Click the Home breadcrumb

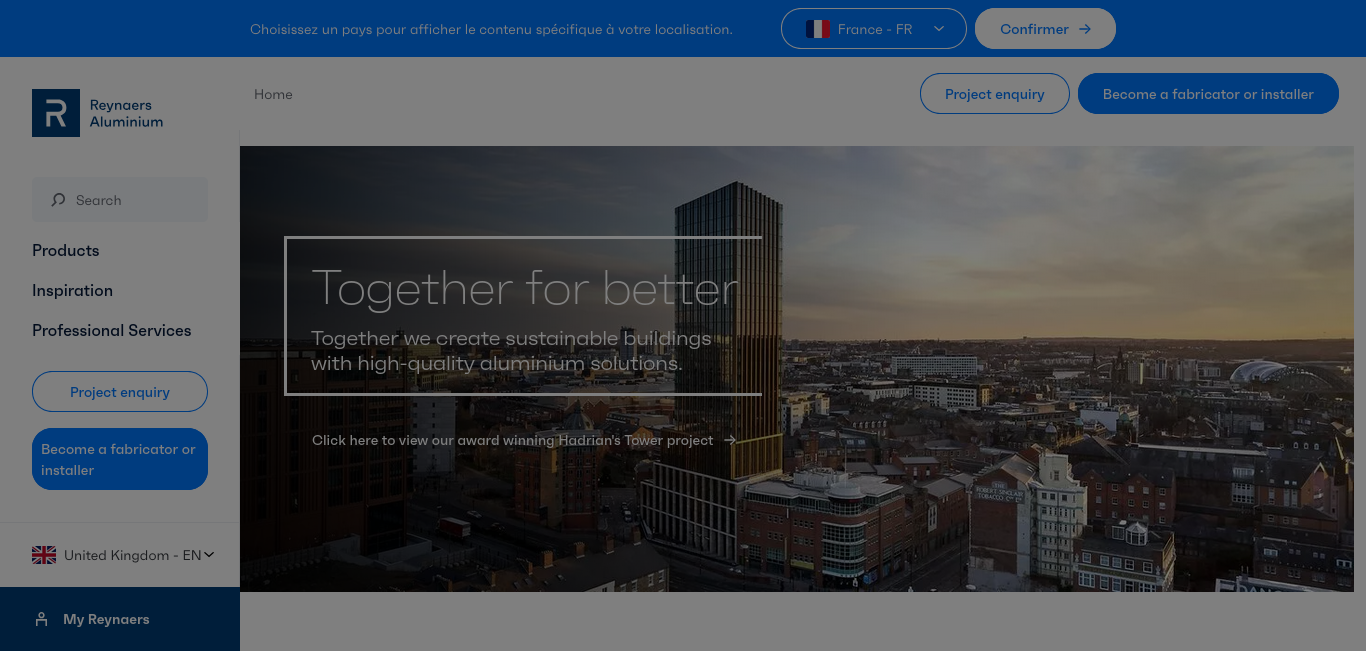(x=273, y=94)
